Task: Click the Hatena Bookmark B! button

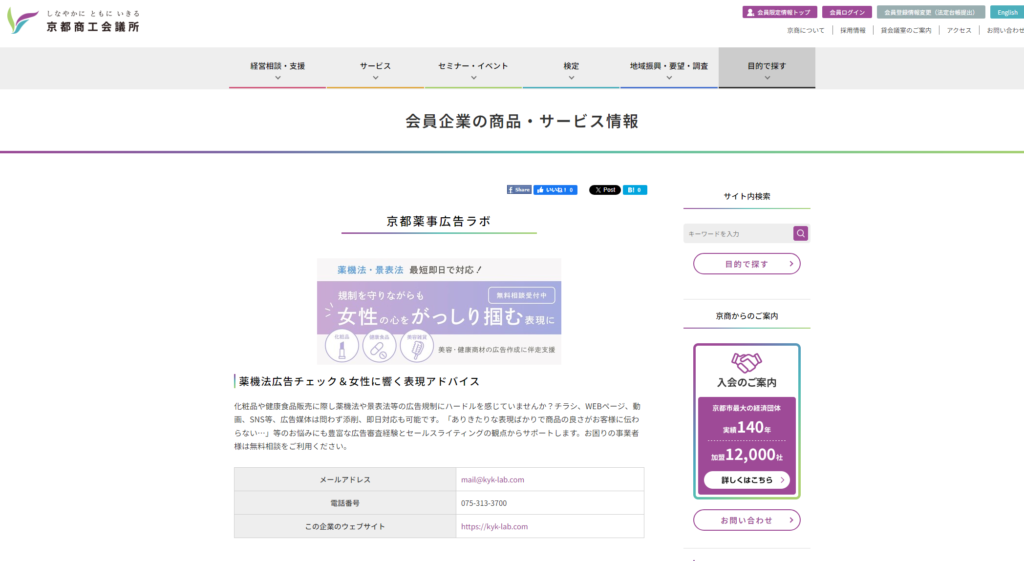Action: pos(635,189)
